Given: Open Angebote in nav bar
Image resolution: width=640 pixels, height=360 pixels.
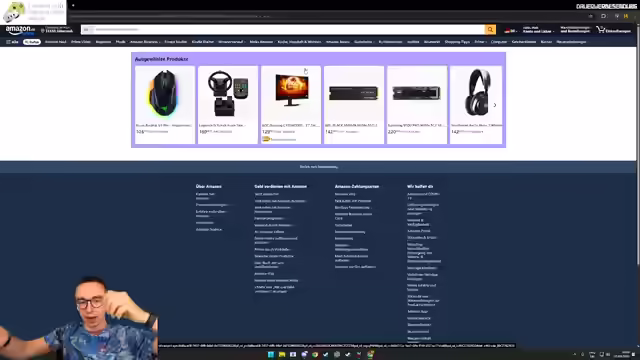Looking at the screenshot, I should coord(103,42).
